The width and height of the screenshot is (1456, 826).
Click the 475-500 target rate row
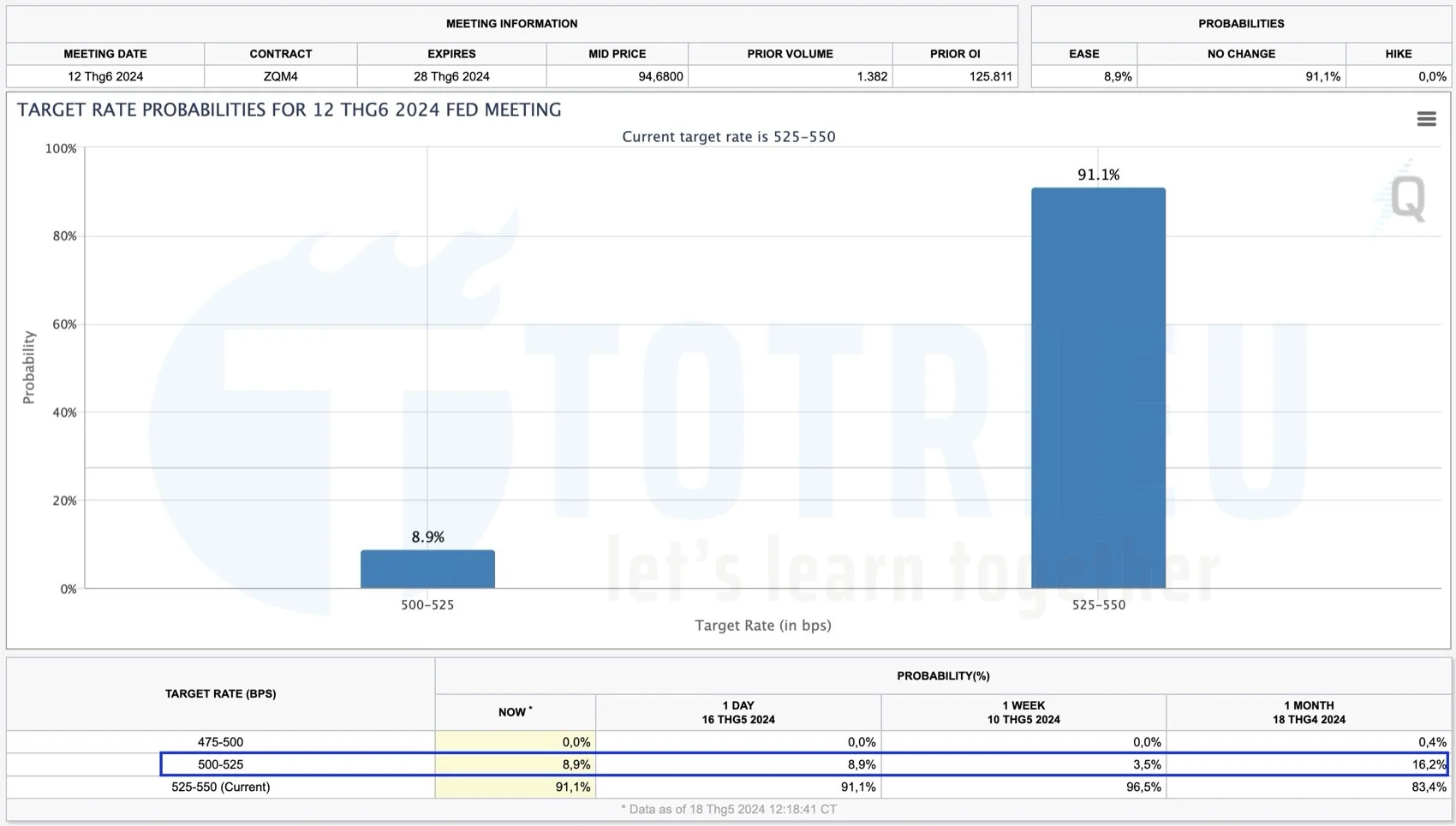(220, 742)
